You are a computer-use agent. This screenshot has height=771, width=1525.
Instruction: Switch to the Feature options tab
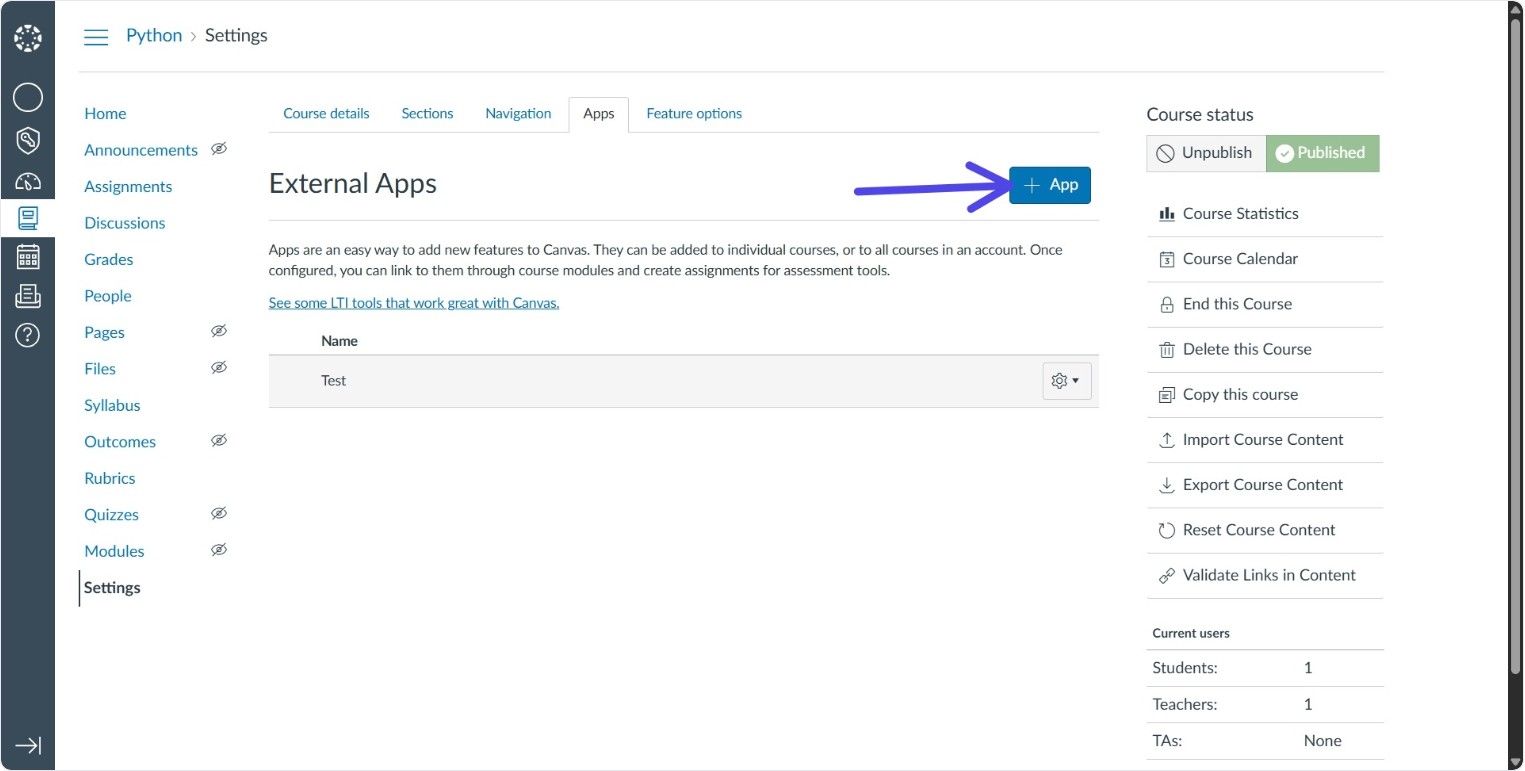pyautogui.click(x=694, y=114)
